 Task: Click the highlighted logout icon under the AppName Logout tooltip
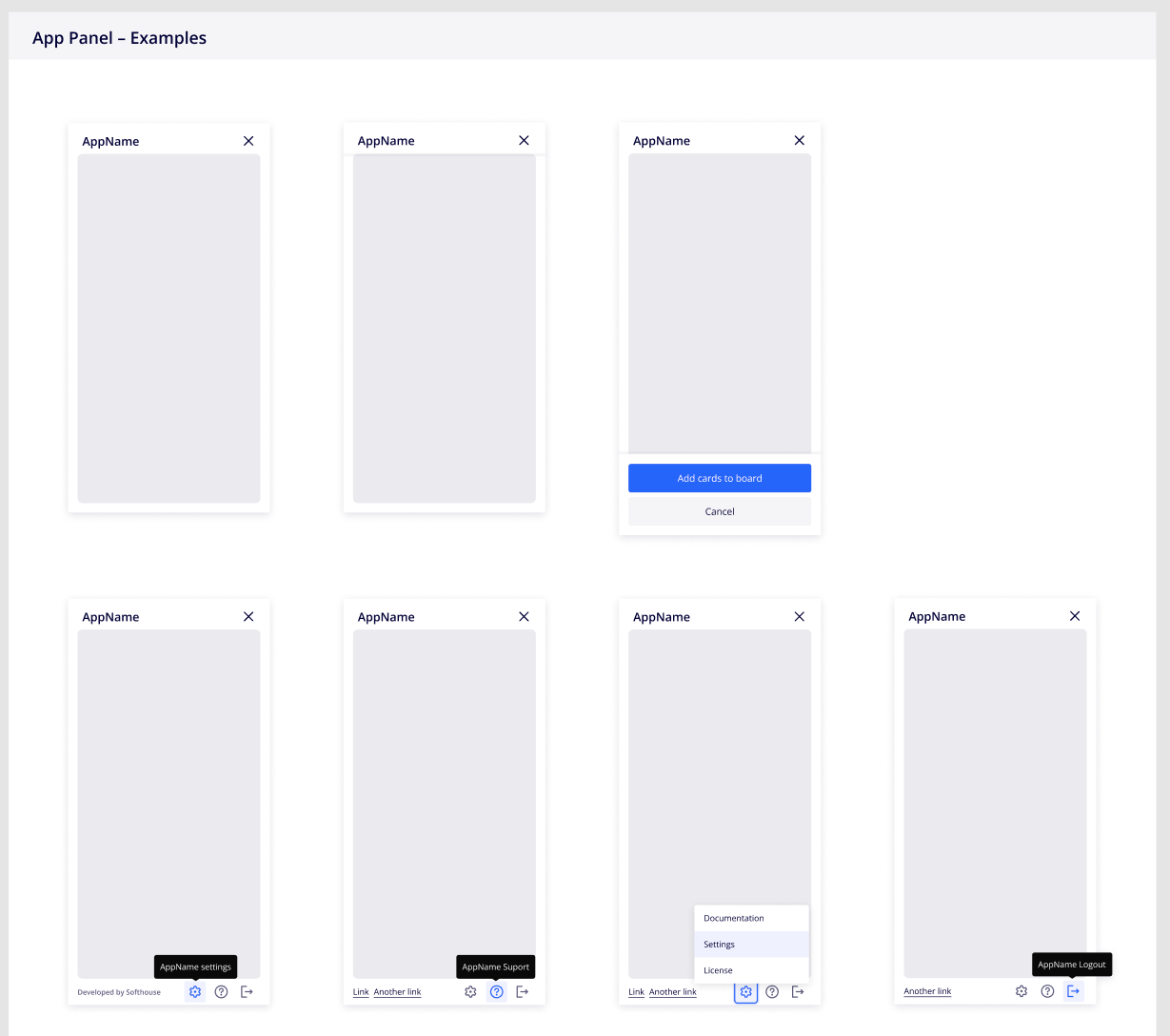(x=1073, y=991)
